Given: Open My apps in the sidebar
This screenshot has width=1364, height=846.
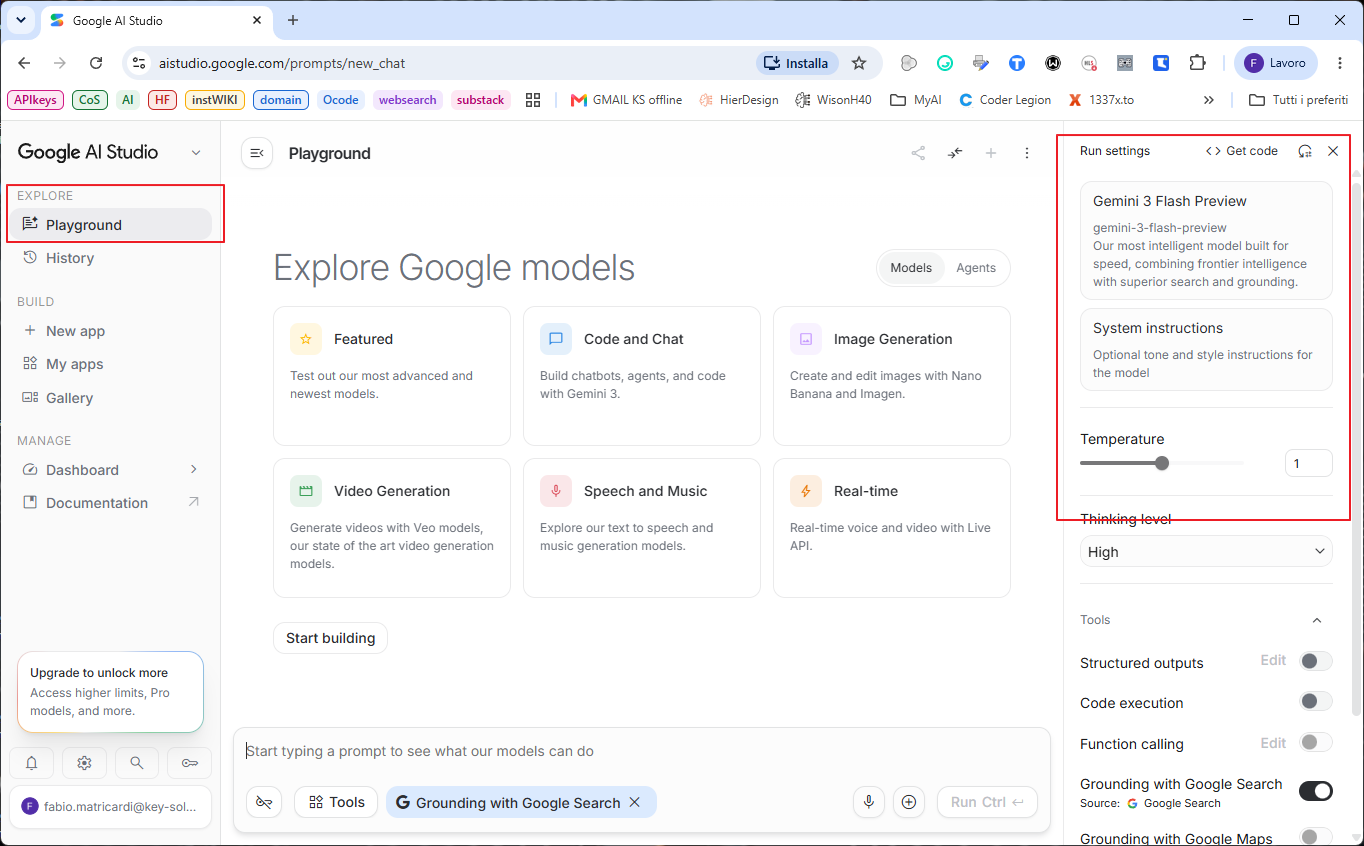Looking at the screenshot, I should tap(110, 364).
